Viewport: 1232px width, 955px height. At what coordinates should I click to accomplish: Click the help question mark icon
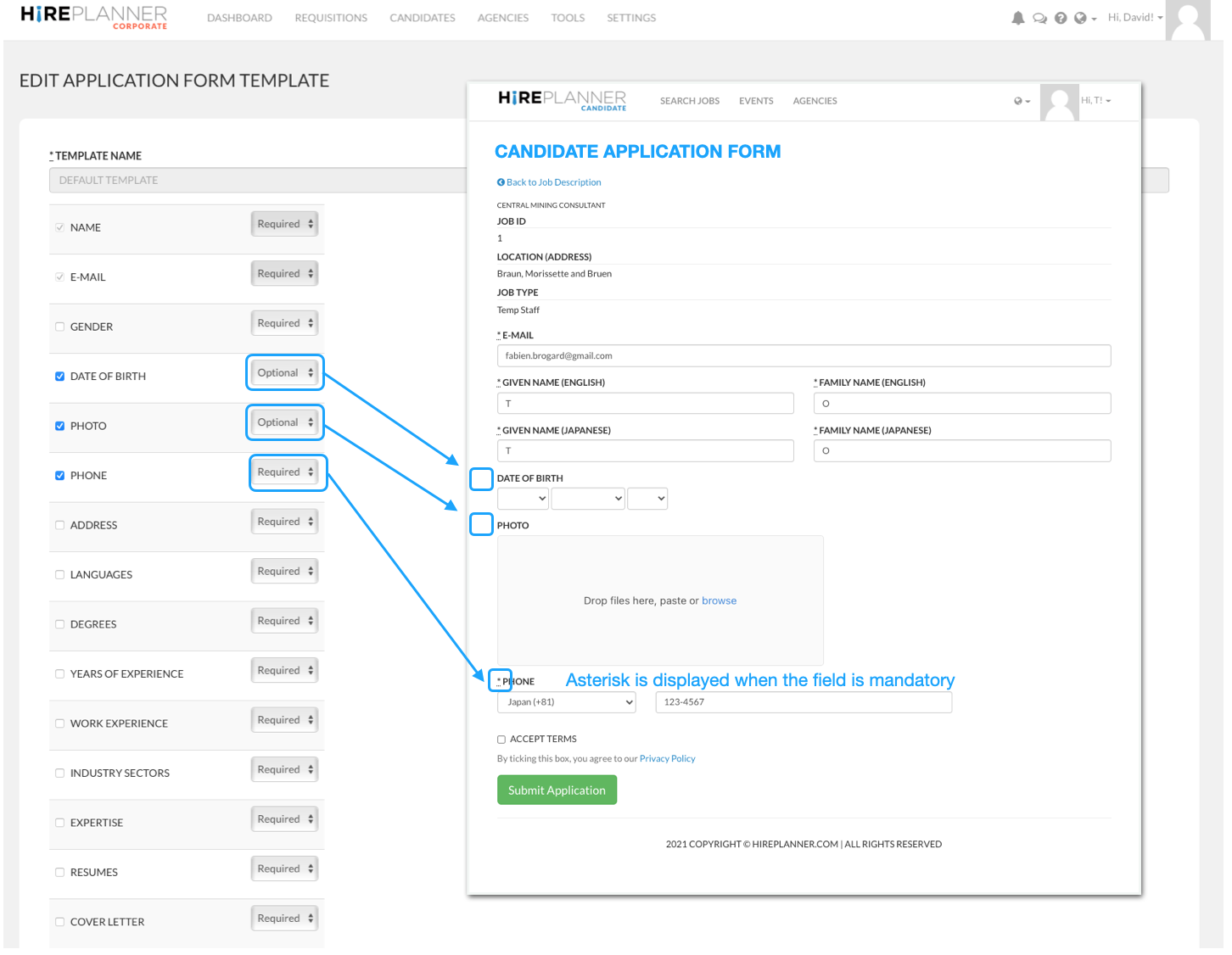(x=1061, y=18)
